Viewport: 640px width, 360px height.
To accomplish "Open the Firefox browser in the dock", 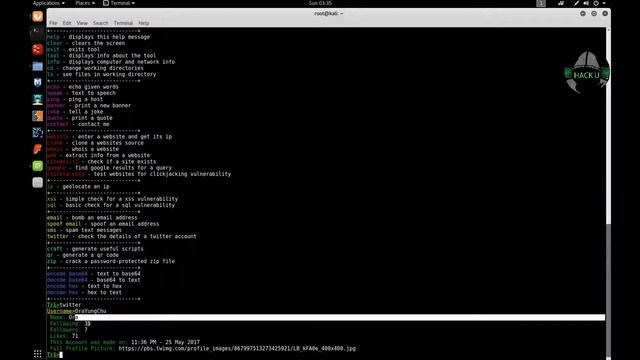I will (x=38, y=16).
